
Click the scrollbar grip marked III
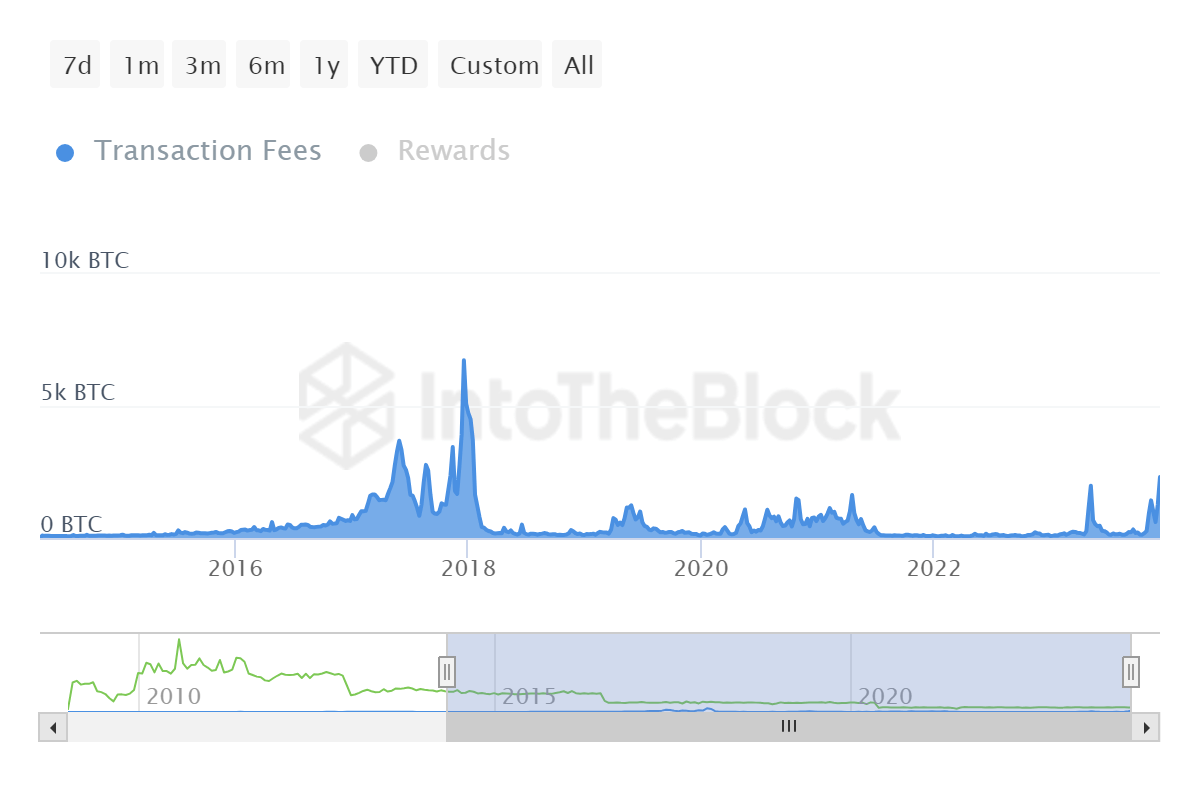coord(788,727)
